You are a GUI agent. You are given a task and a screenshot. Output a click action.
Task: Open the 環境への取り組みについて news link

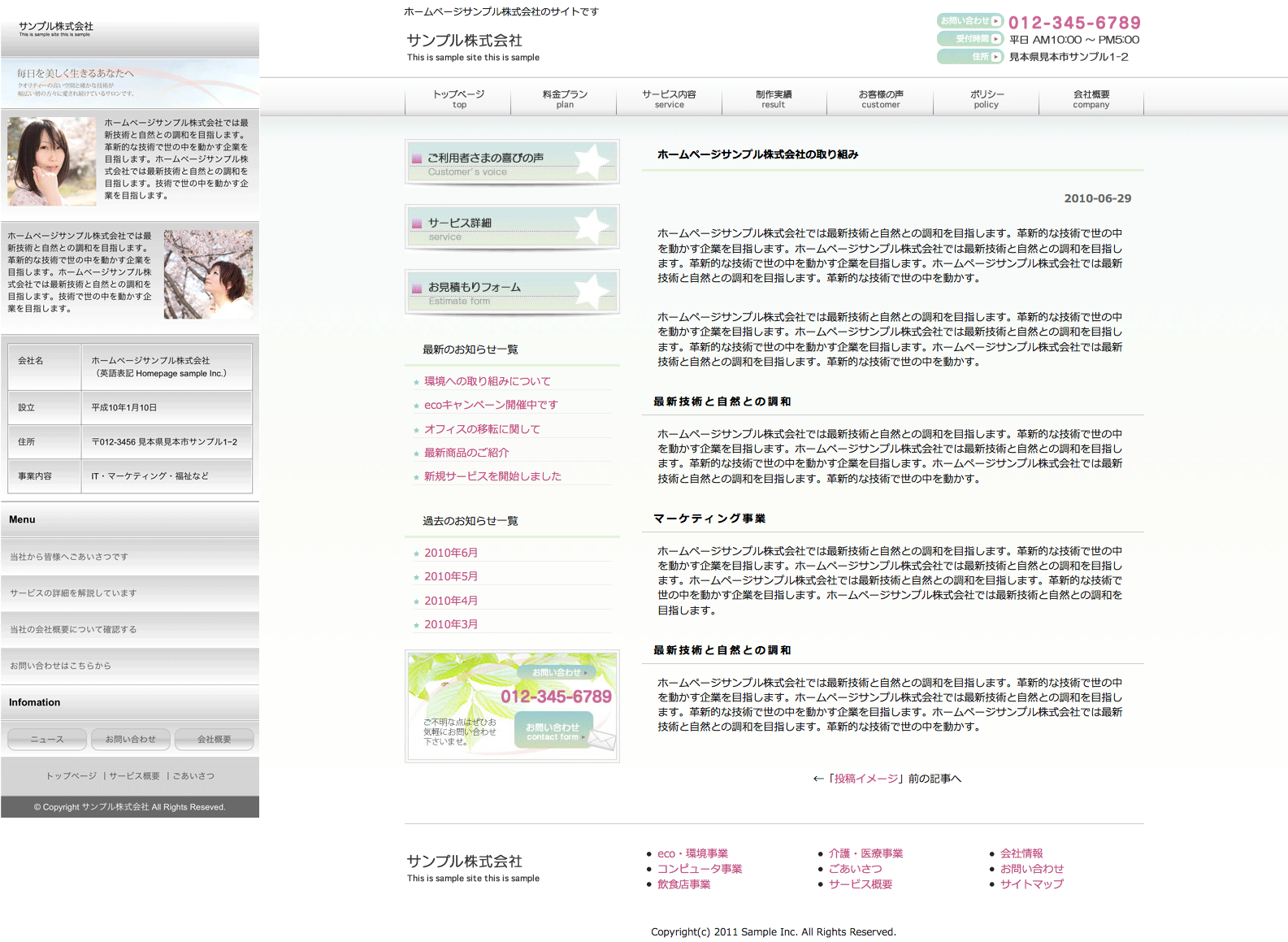(487, 381)
